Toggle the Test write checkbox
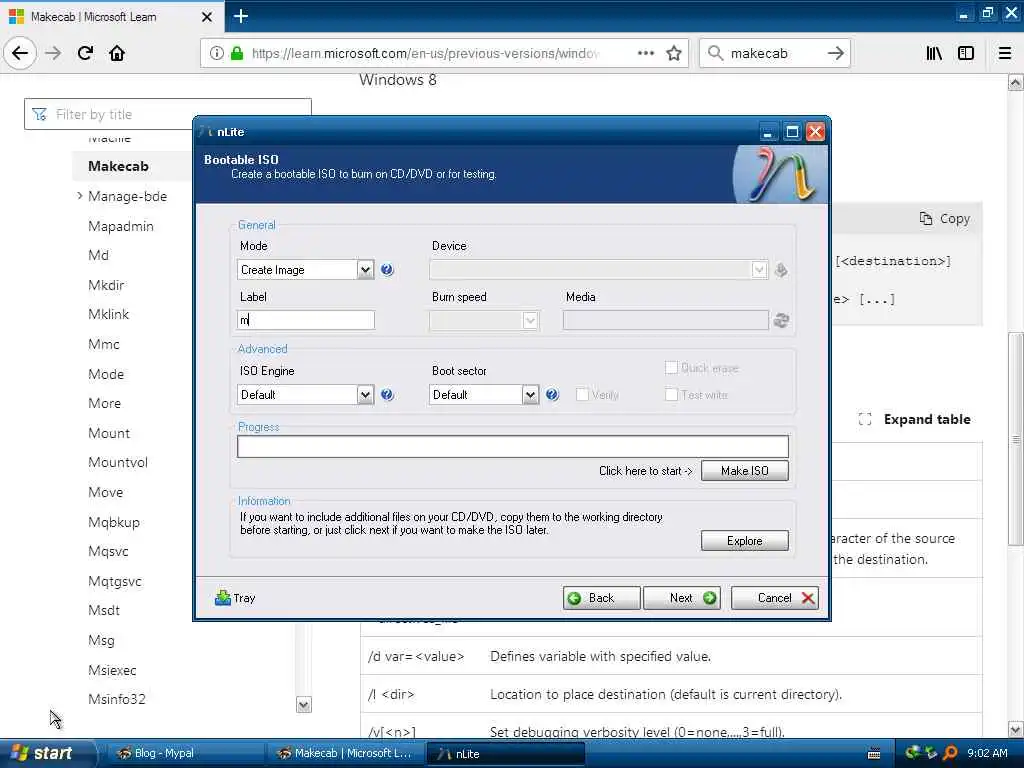This screenshot has width=1024, height=768. 671,394
